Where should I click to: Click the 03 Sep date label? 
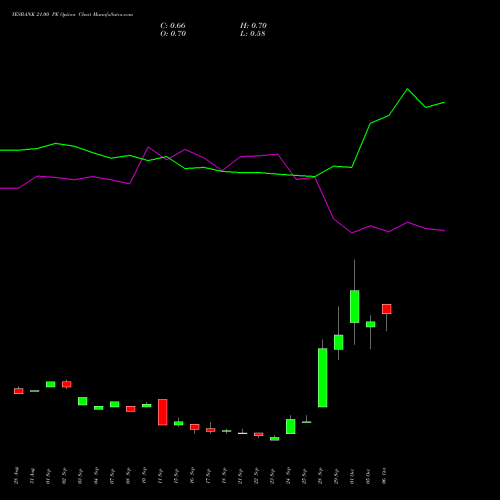pos(80,476)
